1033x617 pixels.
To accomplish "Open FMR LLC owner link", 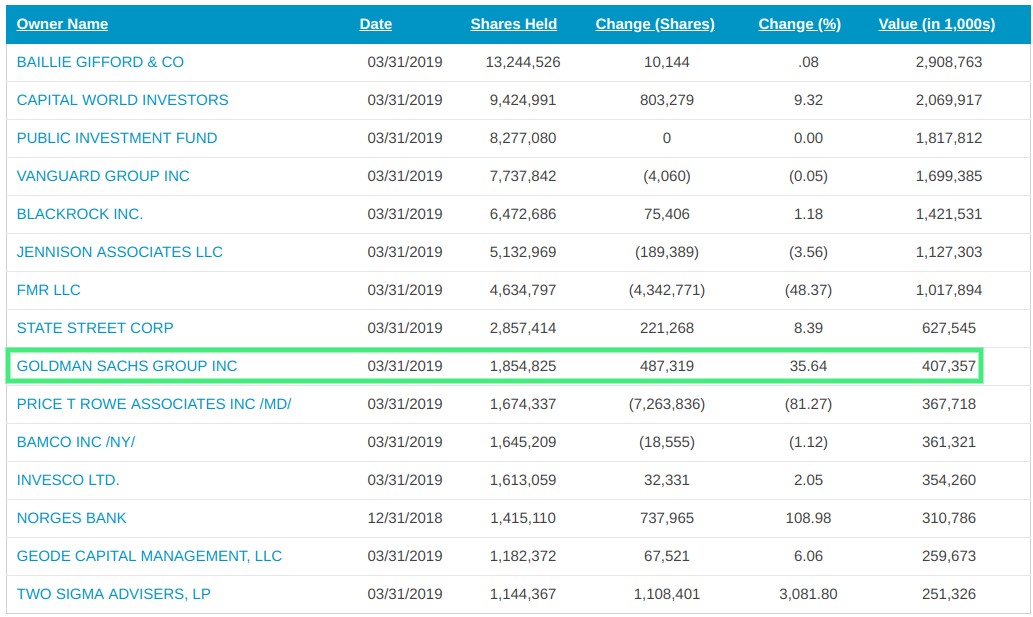I will pyautogui.click(x=48, y=290).
